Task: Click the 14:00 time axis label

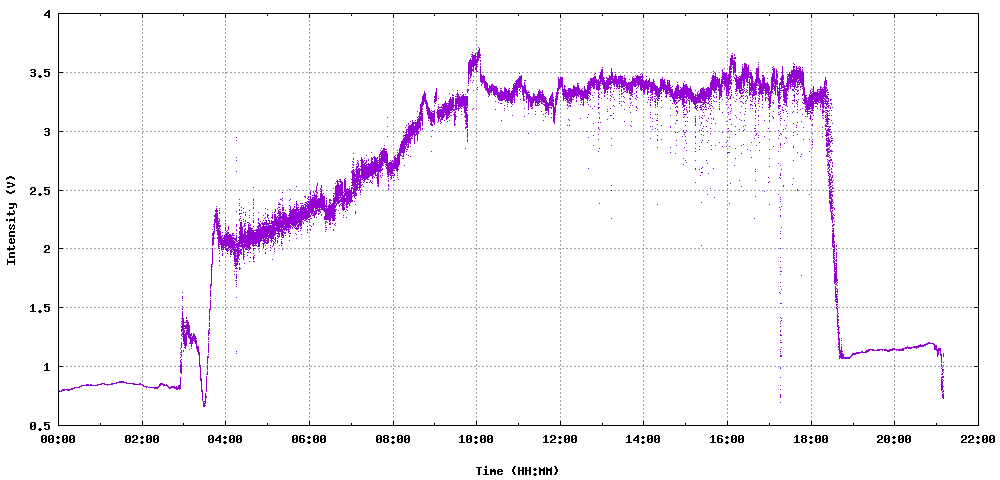Action: click(643, 440)
